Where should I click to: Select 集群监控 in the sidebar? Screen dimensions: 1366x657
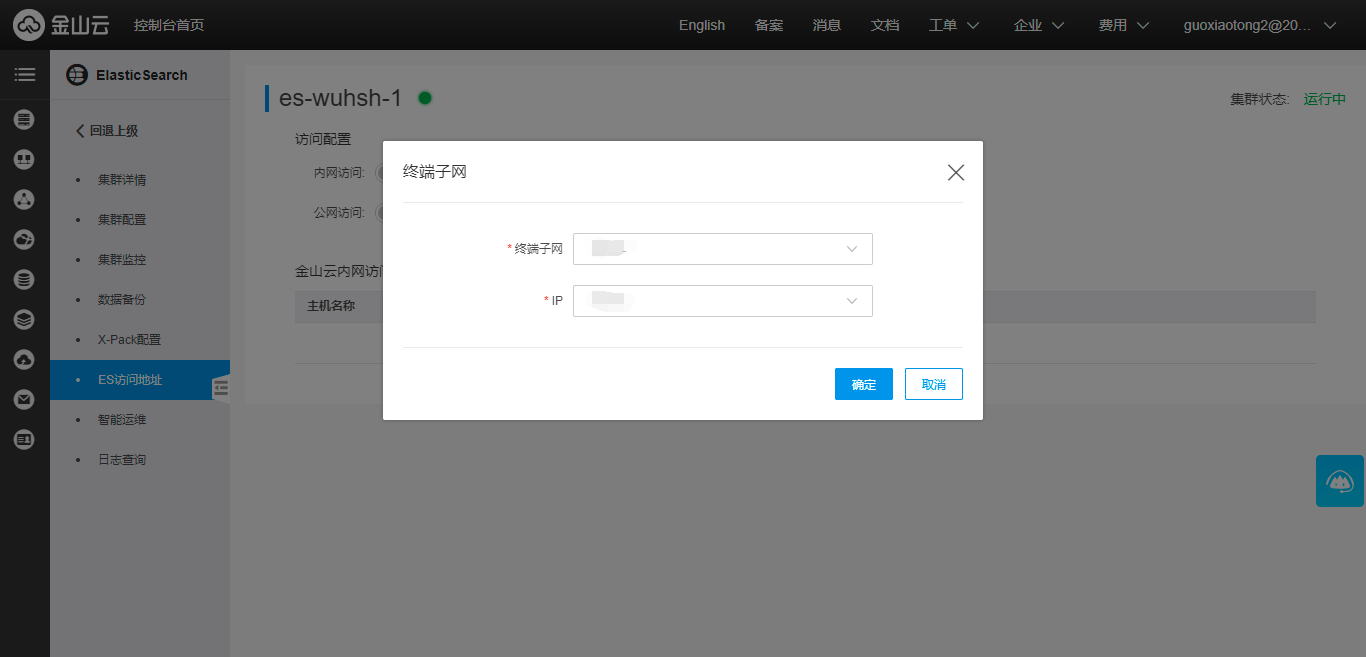(122, 260)
